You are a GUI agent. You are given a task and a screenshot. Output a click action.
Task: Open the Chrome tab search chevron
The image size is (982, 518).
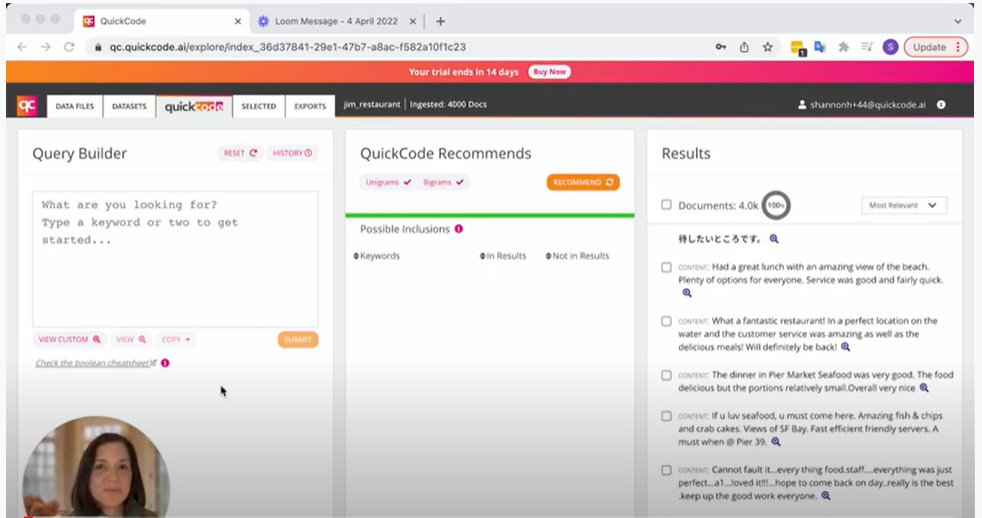[958, 21]
